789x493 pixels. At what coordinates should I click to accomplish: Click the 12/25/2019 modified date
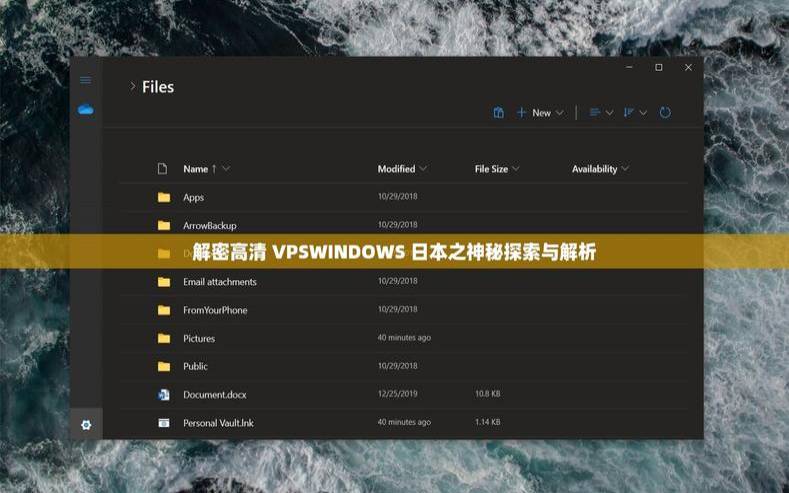point(398,394)
